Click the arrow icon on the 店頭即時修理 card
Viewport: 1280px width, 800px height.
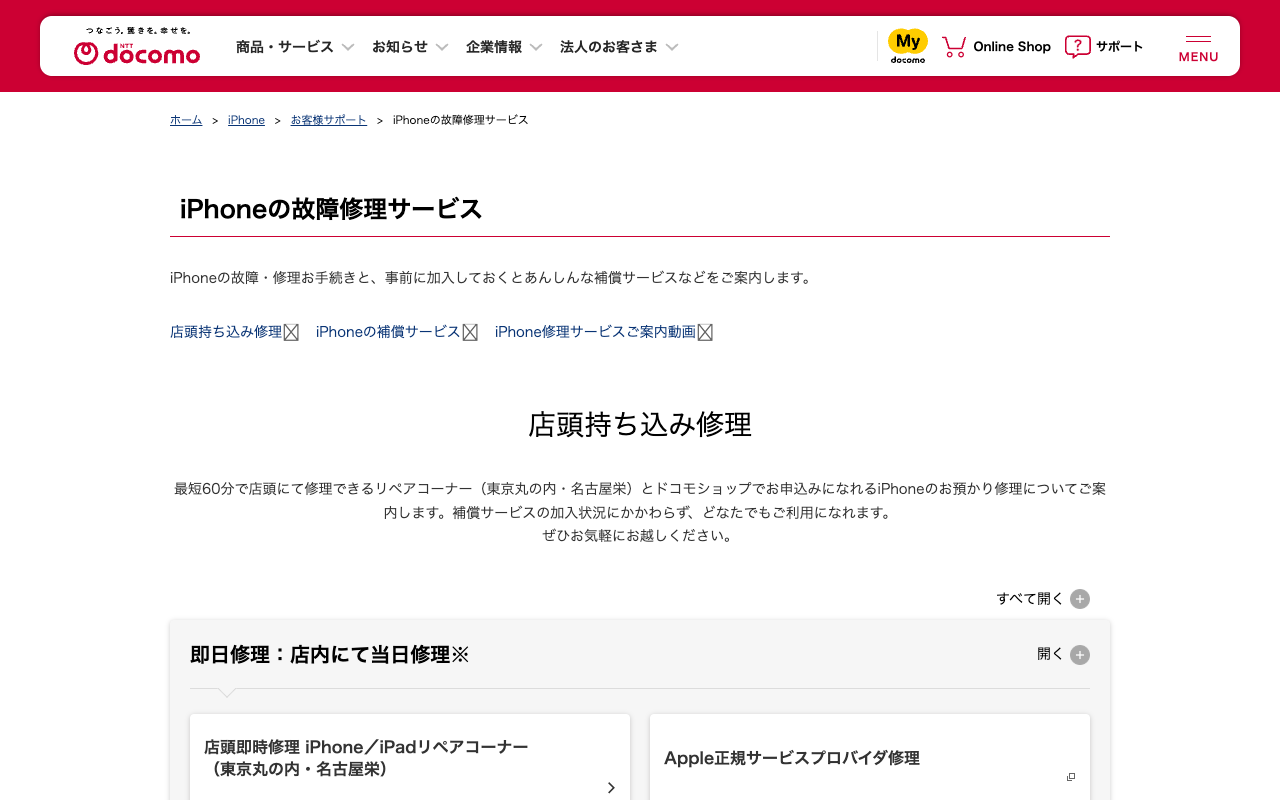click(x=611, y=788)
